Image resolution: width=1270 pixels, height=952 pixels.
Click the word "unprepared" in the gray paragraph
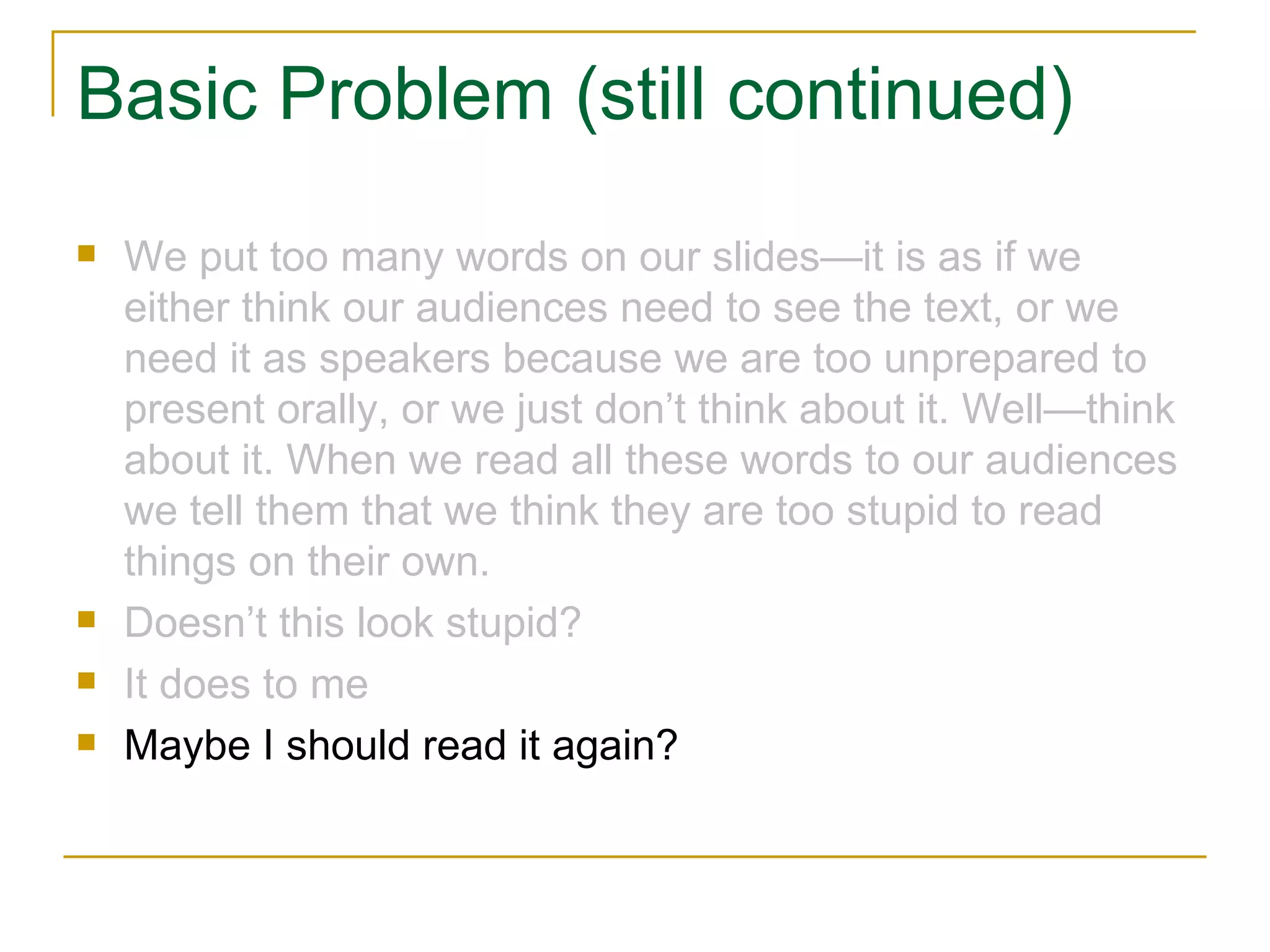(x=990, y=359)
